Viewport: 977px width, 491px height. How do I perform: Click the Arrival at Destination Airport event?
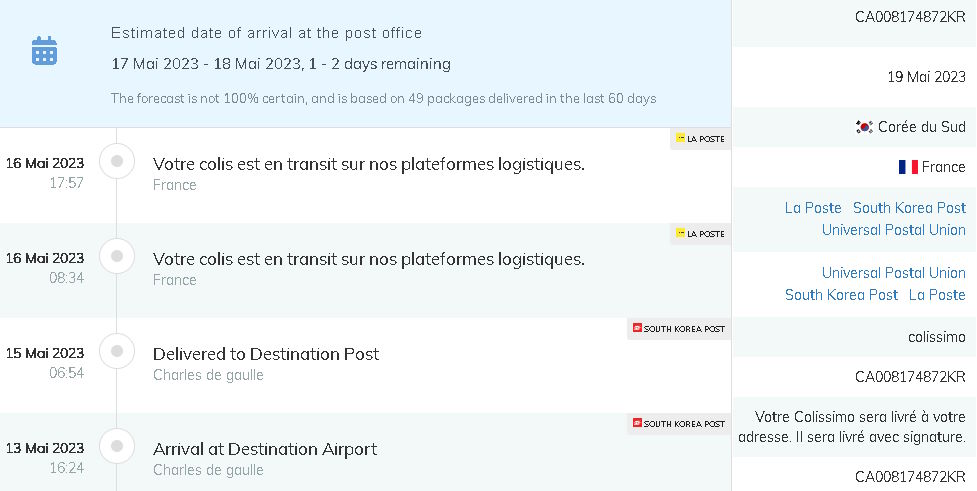265,449
